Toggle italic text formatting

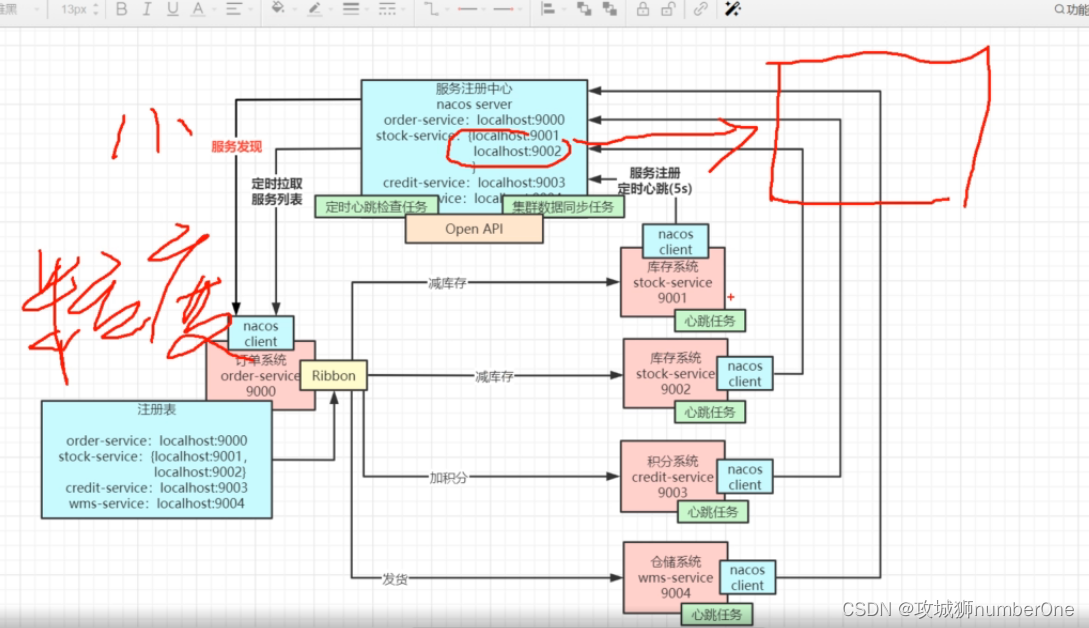point(147,9)
